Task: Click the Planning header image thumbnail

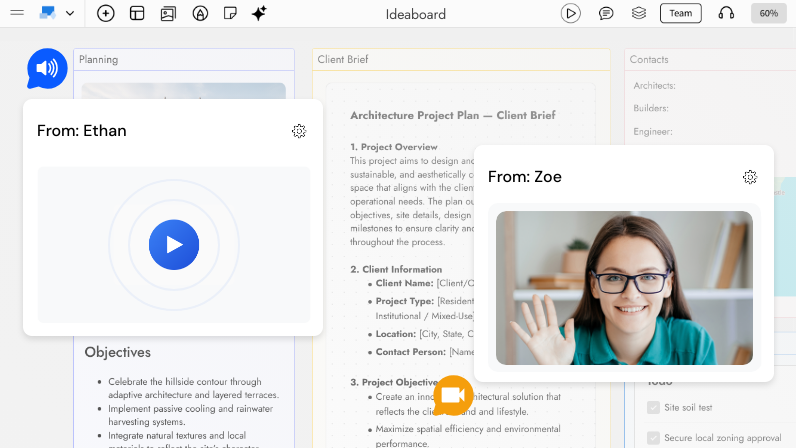Action: tap(183, 91)
